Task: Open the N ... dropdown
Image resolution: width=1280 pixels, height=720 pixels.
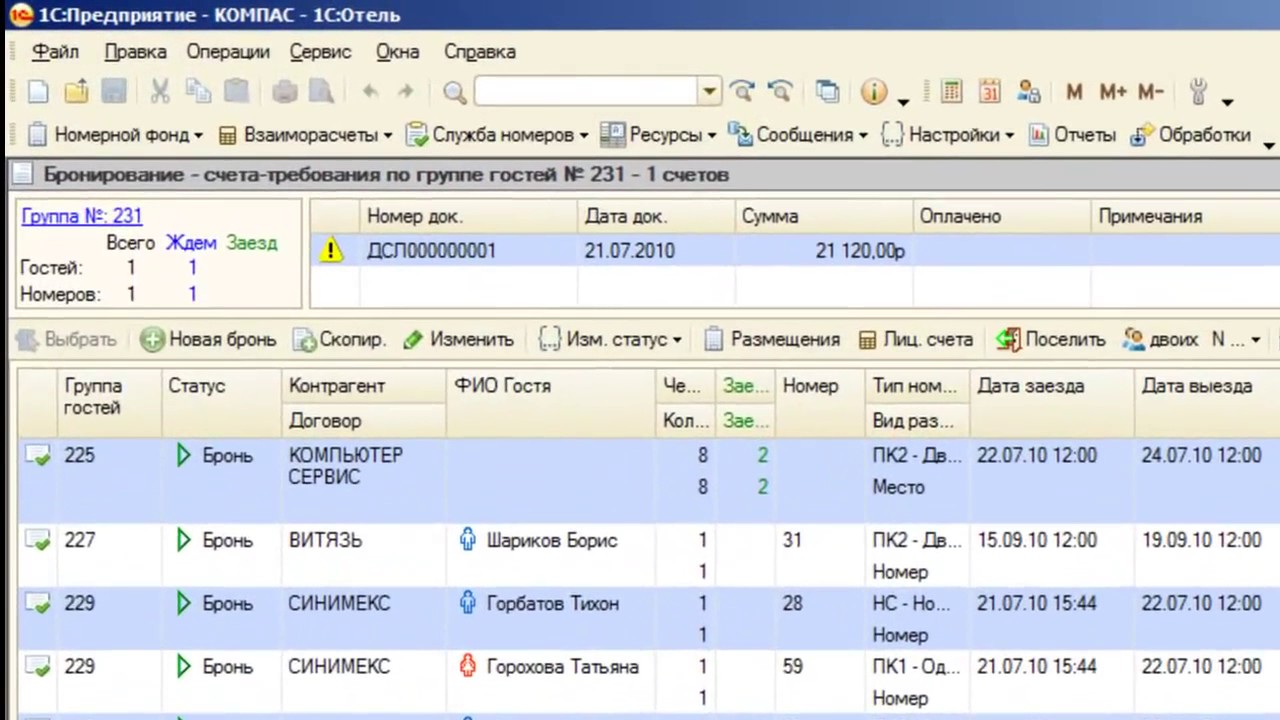Action: click(x=1236, y=340)
